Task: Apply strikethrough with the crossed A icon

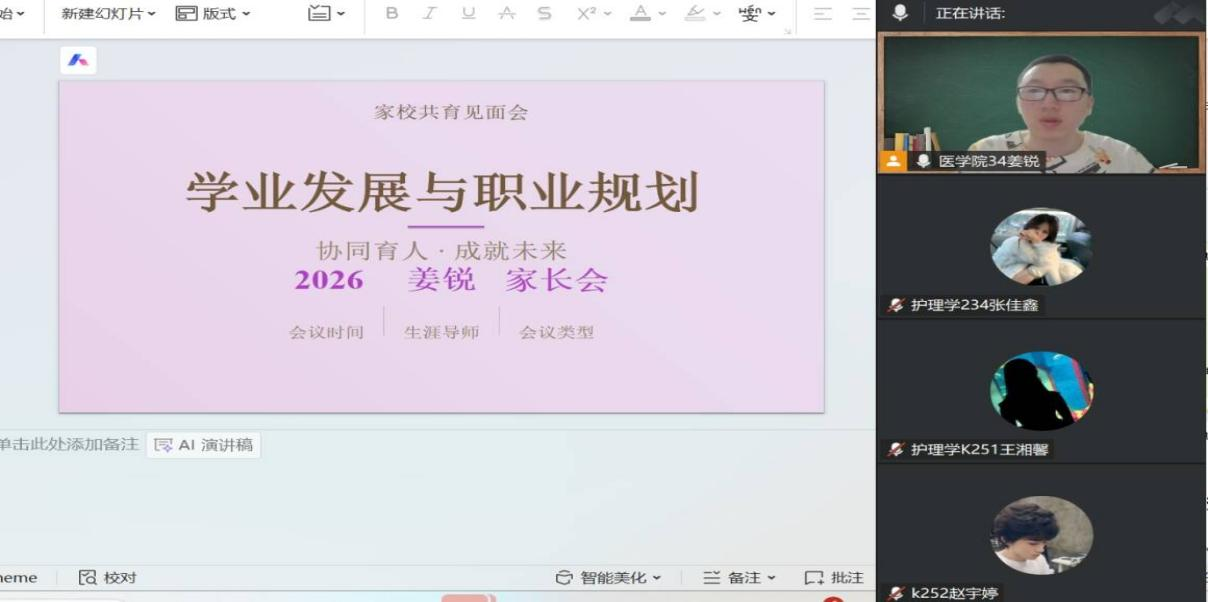Action: coord(507,14)
